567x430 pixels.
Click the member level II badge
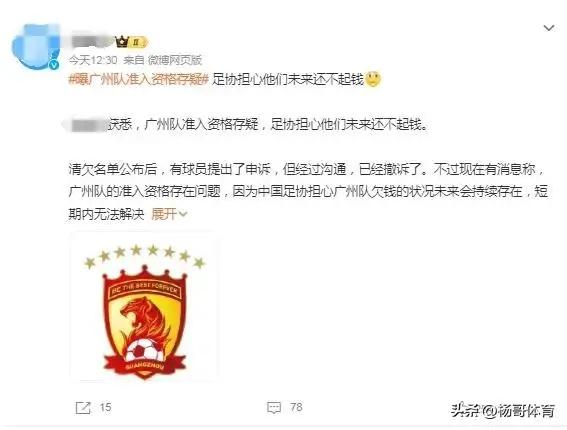(138, 42)
